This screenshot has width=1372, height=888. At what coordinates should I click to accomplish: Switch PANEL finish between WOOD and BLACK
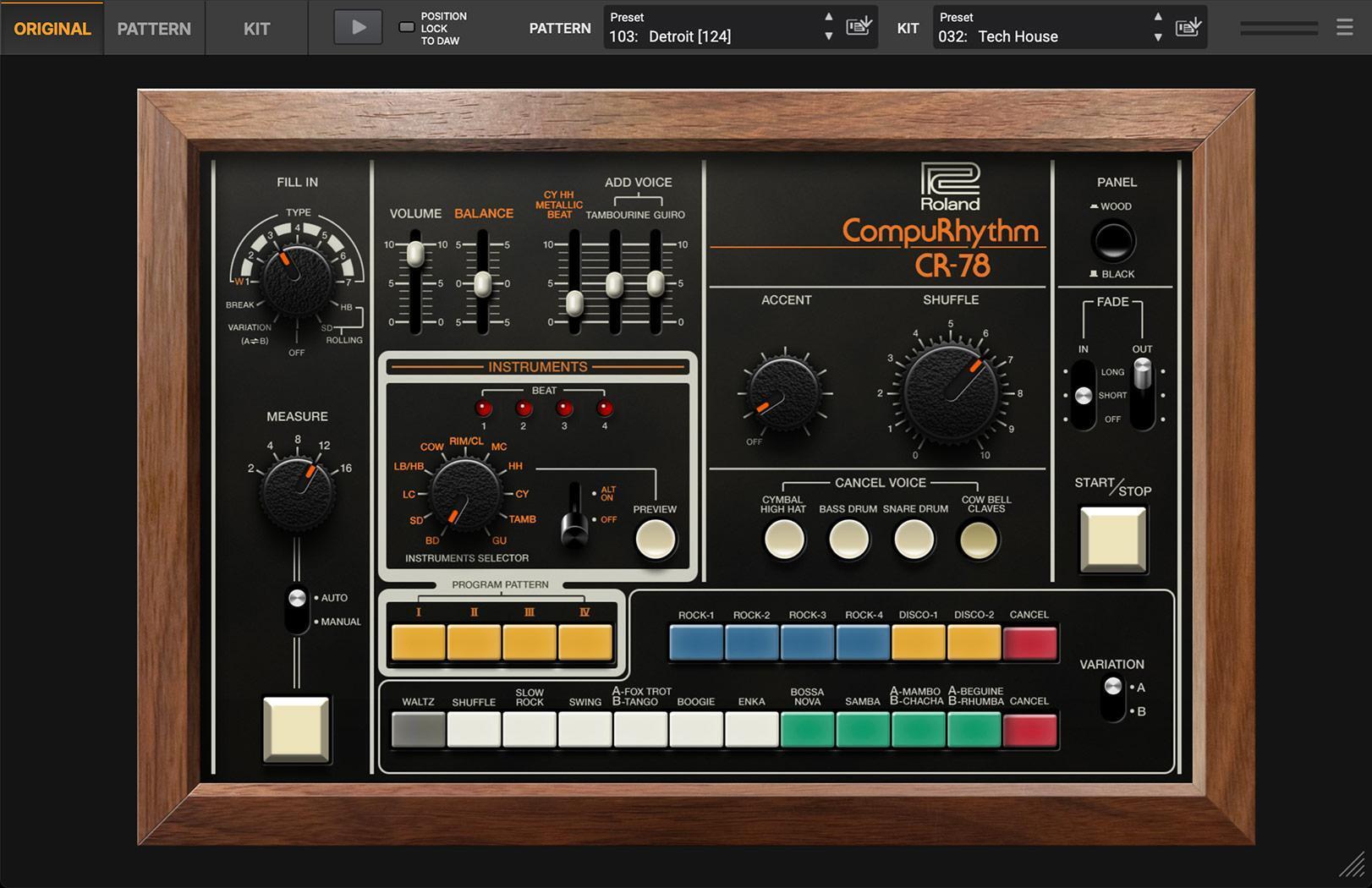coord(1113,239)
